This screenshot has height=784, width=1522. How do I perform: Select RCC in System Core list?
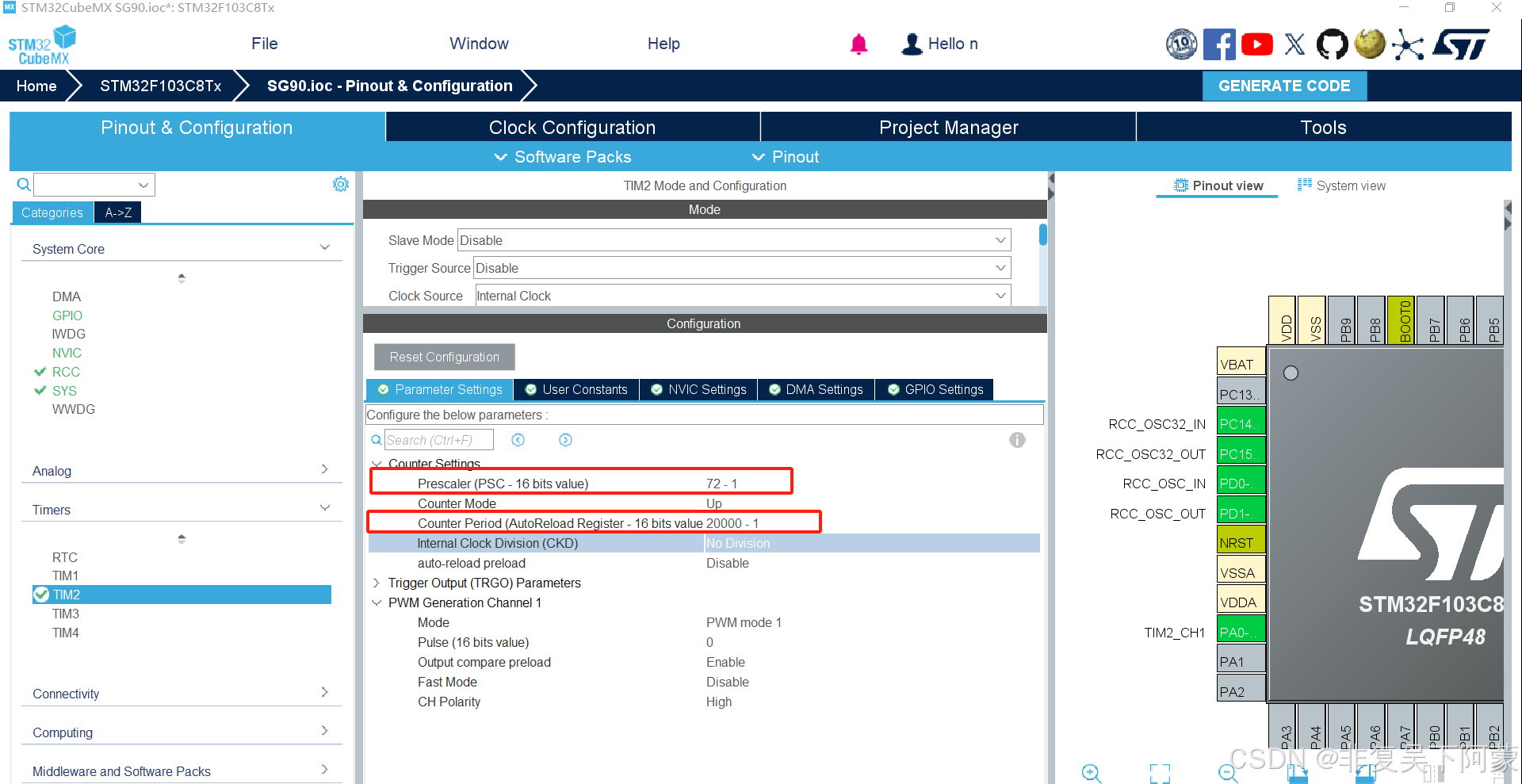(66, 372)
